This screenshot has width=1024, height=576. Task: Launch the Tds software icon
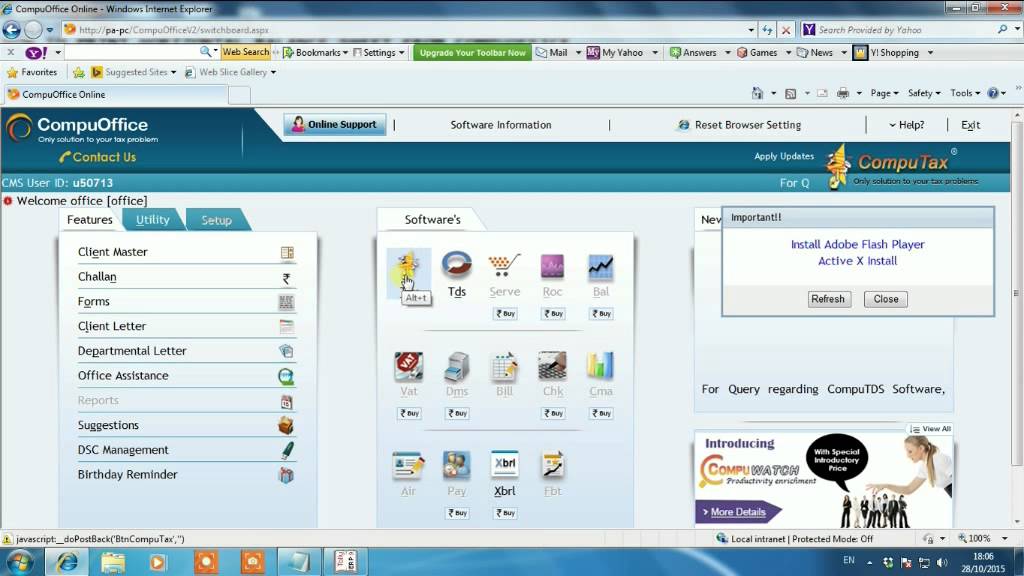pos(456,265)
